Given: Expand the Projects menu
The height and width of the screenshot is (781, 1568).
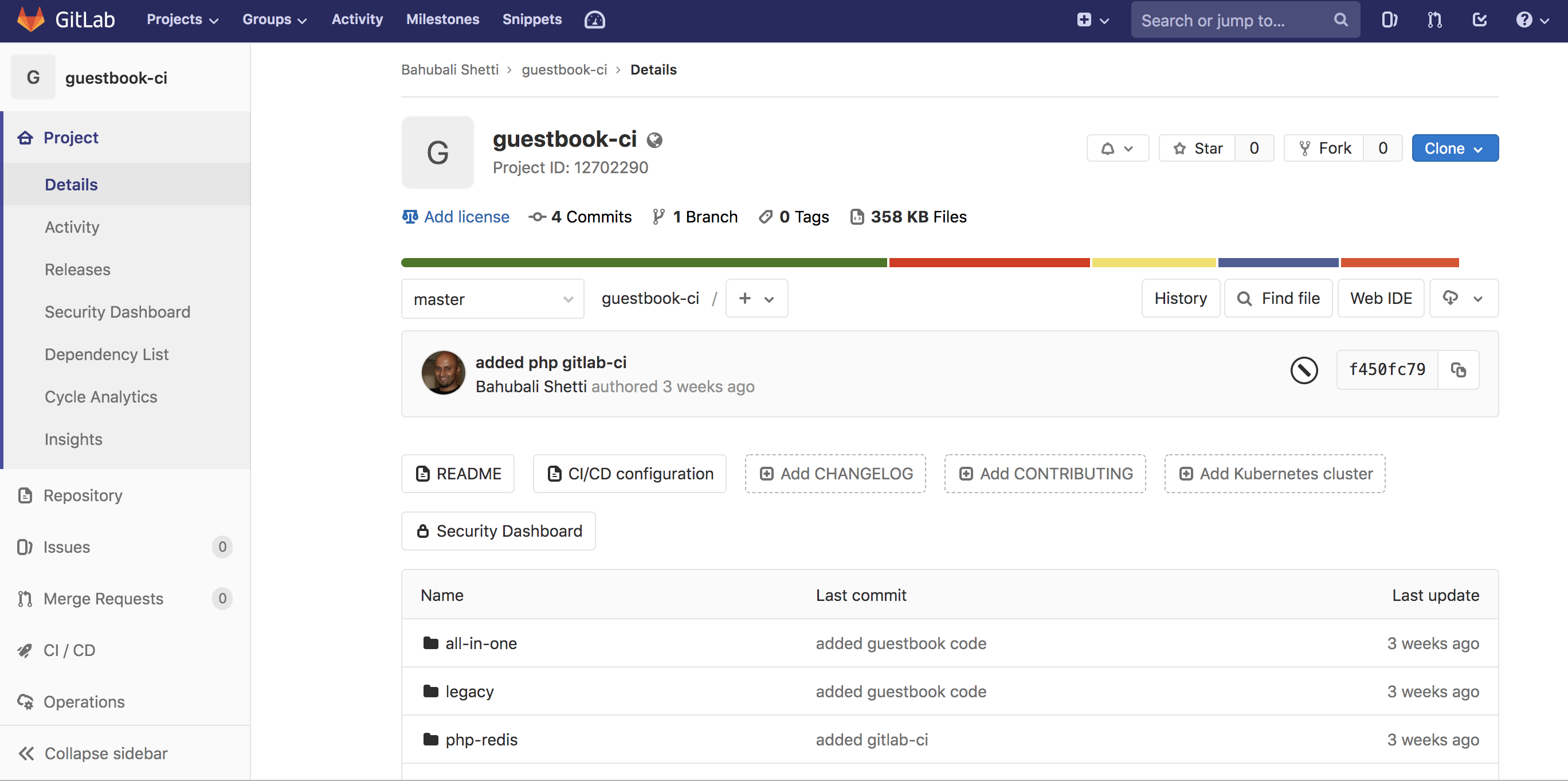Looking at the screenshot, I should click(182, 19).
